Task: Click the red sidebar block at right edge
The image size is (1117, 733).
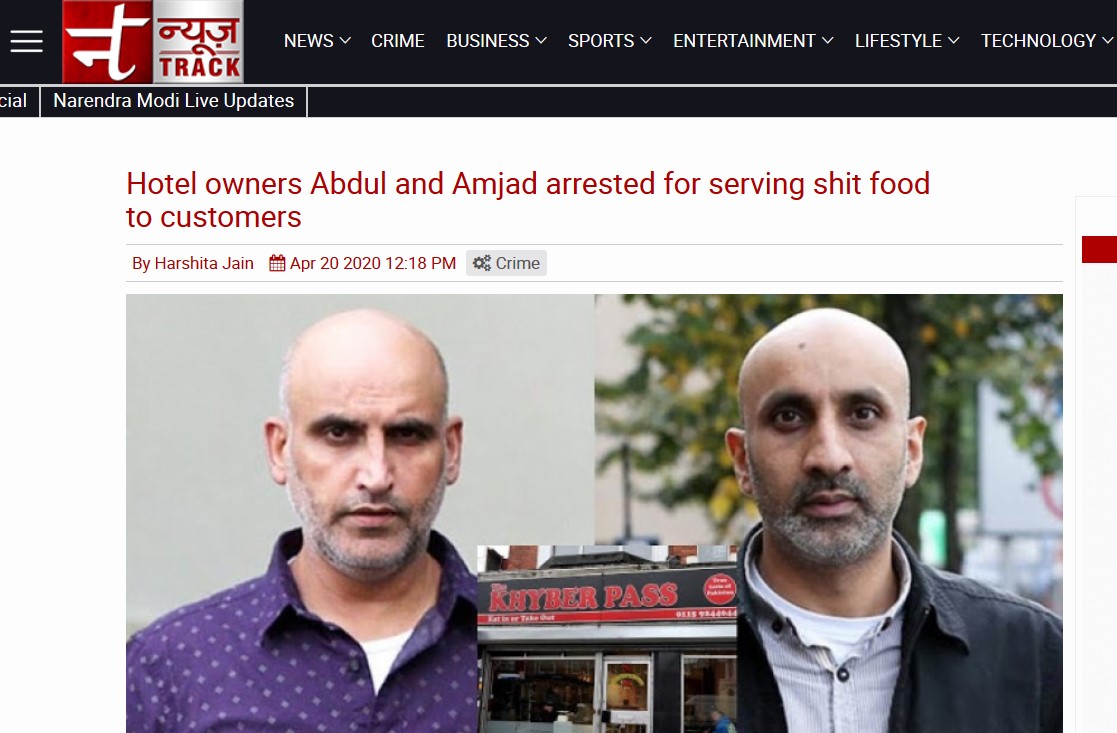Action: (1099, 249)
